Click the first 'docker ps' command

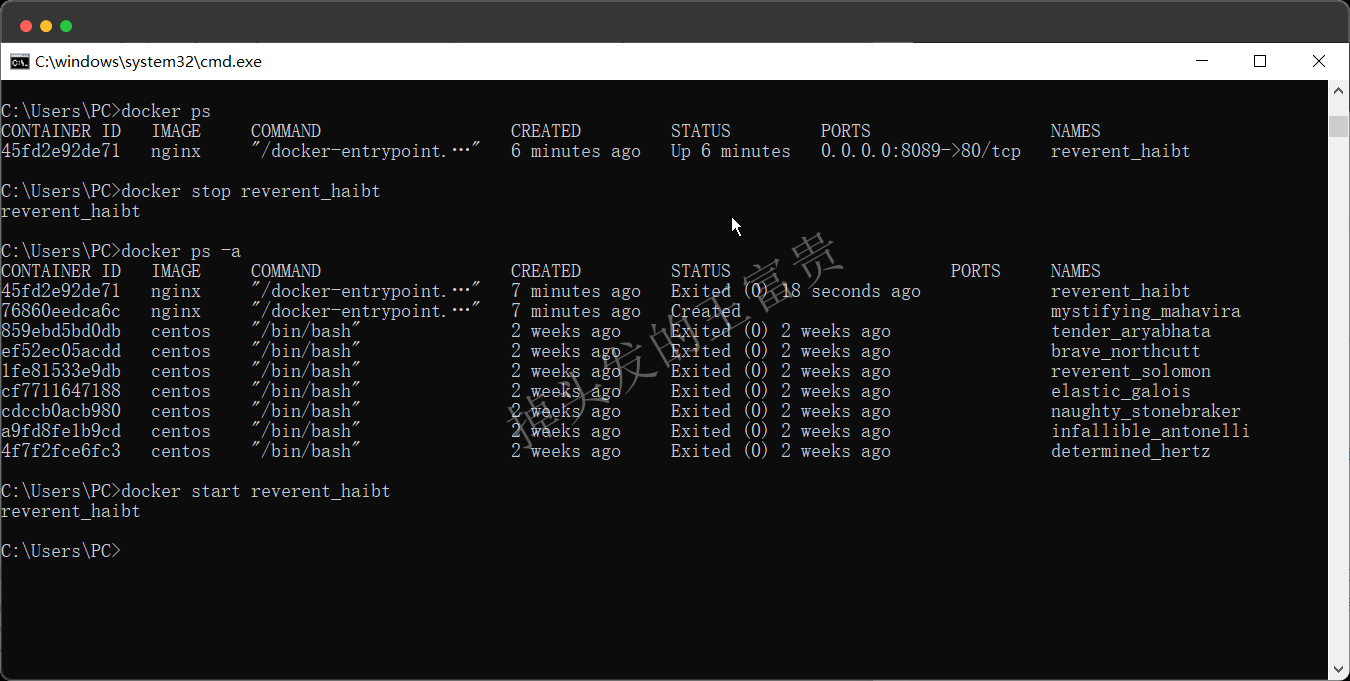(x=166, y=111)
